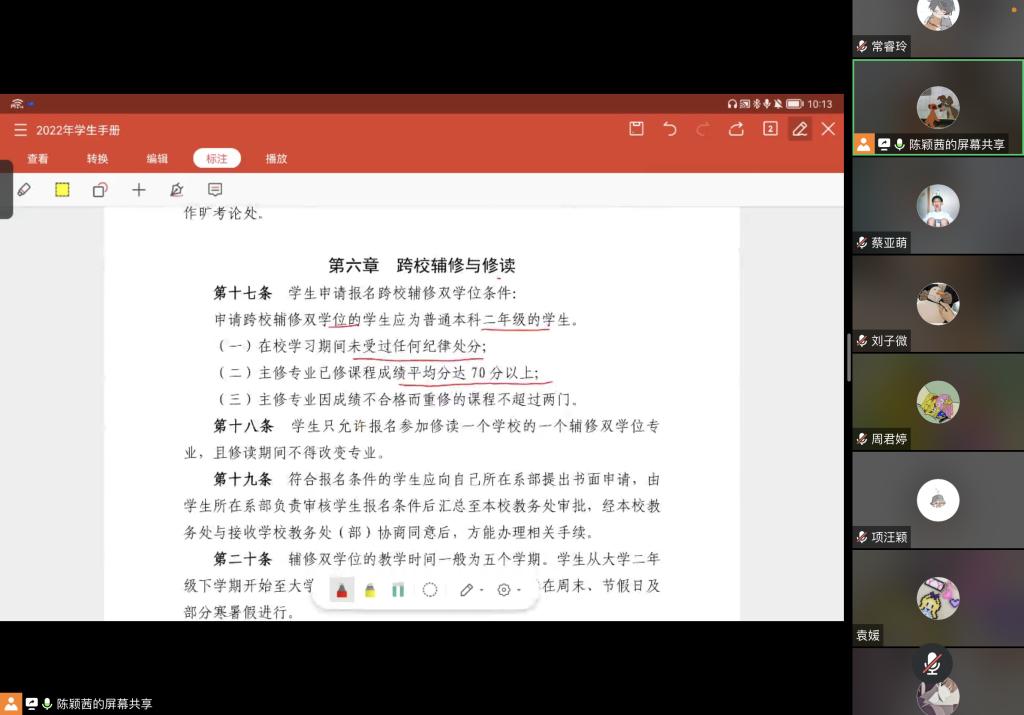Select the 标注 tab
The image size is (1024, 715).
(217, 159)
